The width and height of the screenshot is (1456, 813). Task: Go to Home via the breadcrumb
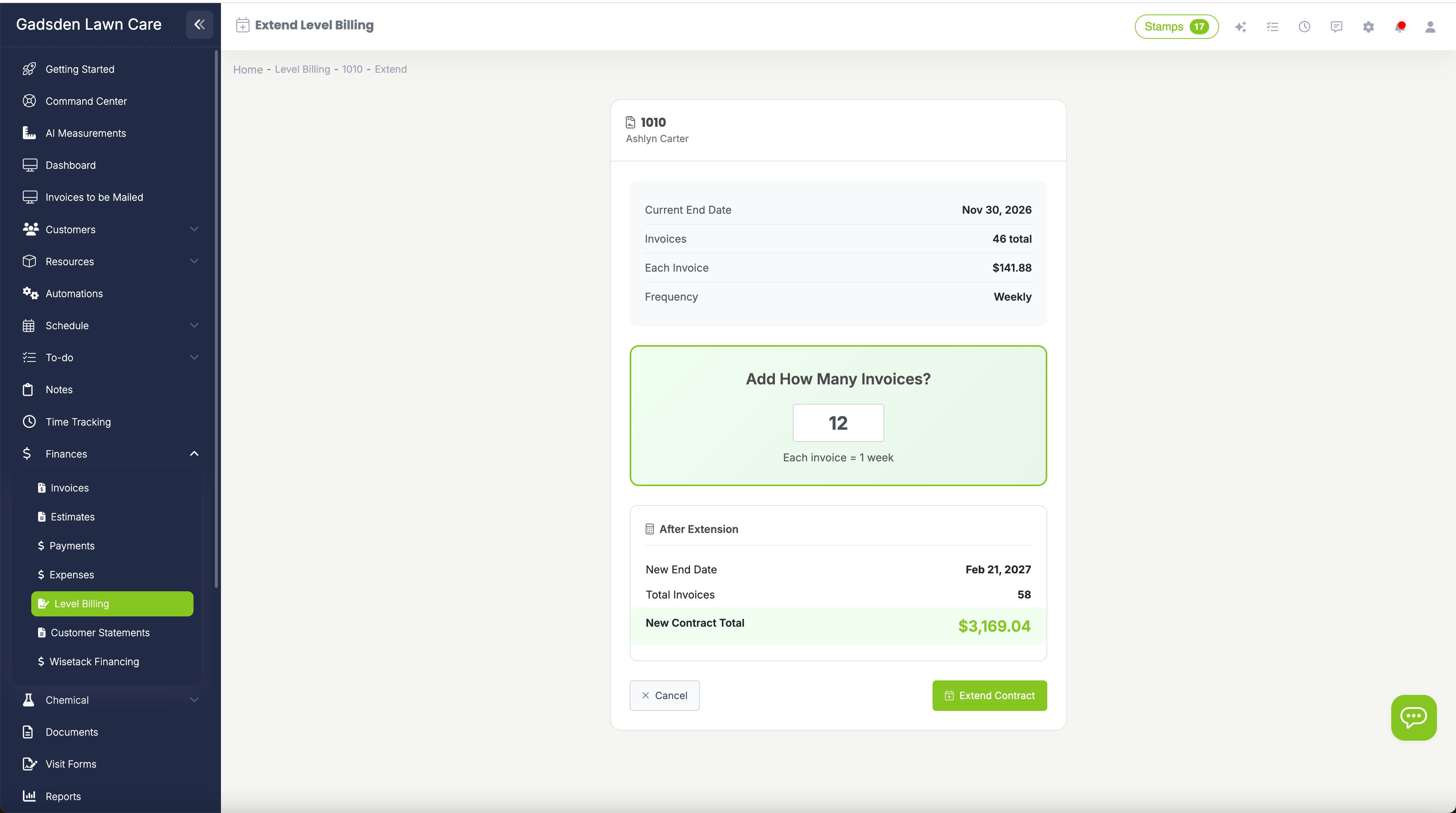point(248,69)
